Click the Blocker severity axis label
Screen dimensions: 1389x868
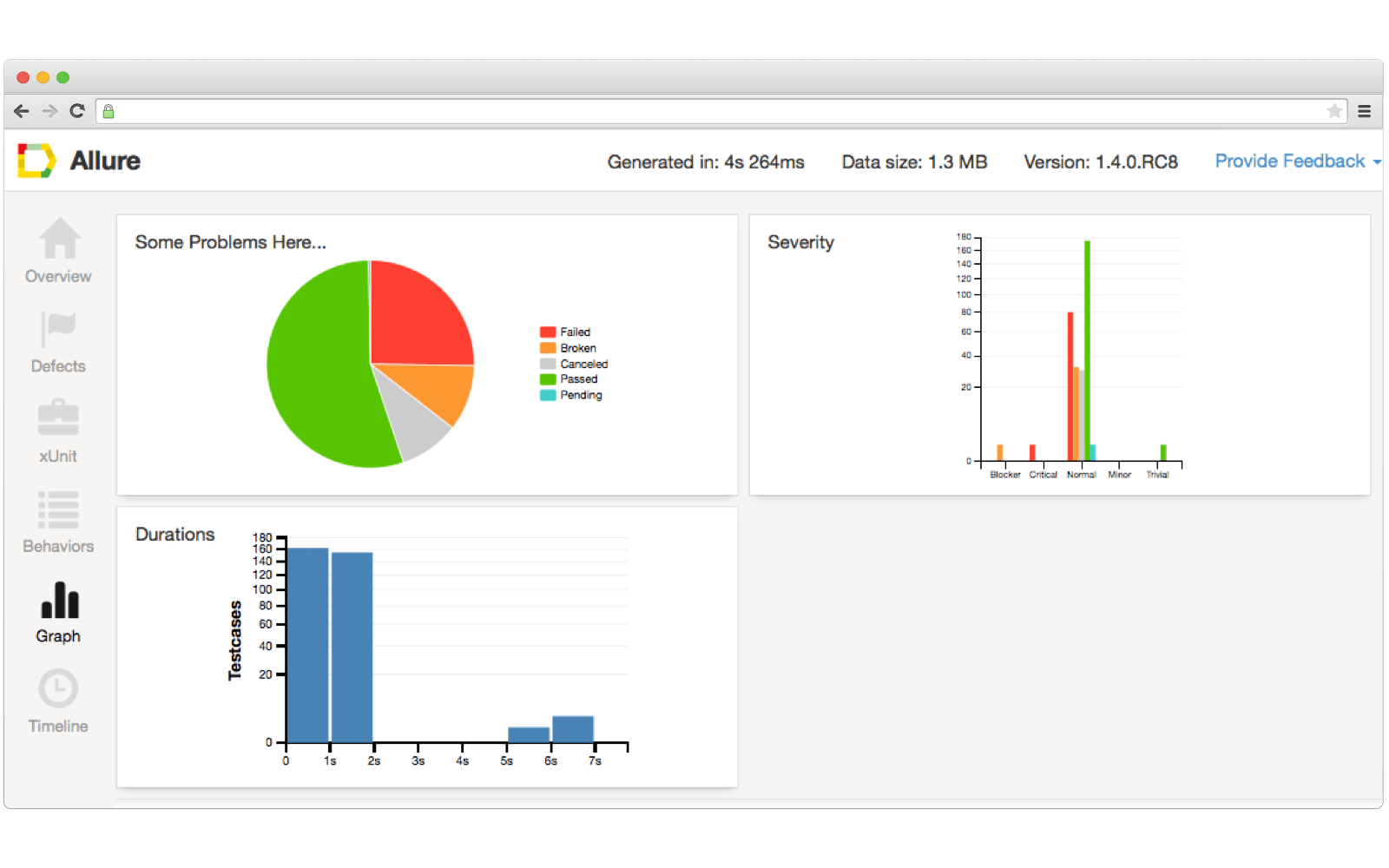point(1005,475)
